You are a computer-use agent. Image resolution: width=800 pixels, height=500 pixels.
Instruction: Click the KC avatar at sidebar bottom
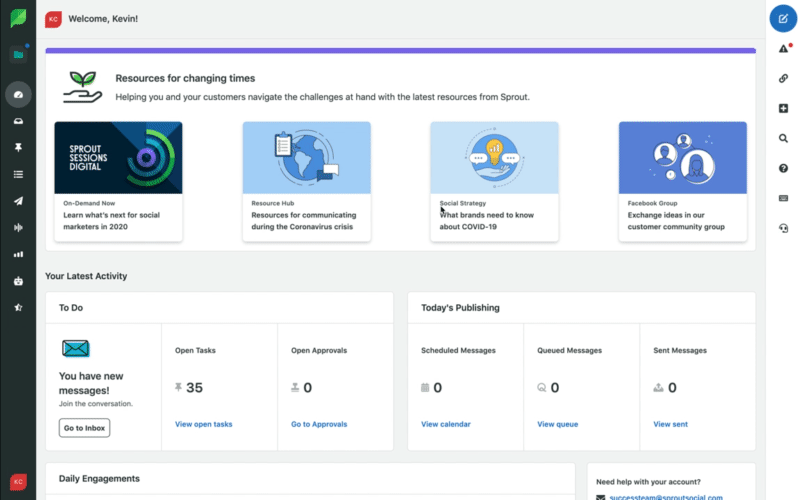[18, 482]
